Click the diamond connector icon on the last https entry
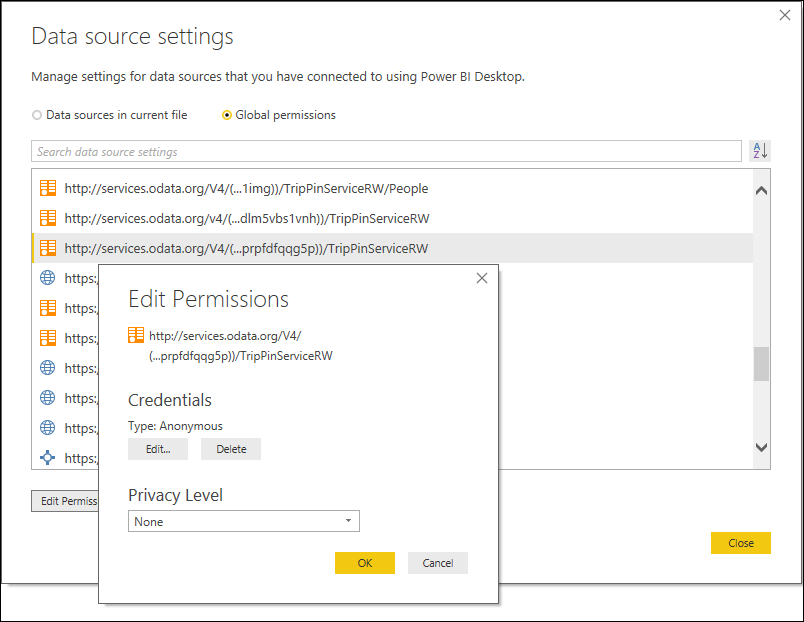Image resolution: width=804 pixels, height=622 pixels. coord(47,458)
